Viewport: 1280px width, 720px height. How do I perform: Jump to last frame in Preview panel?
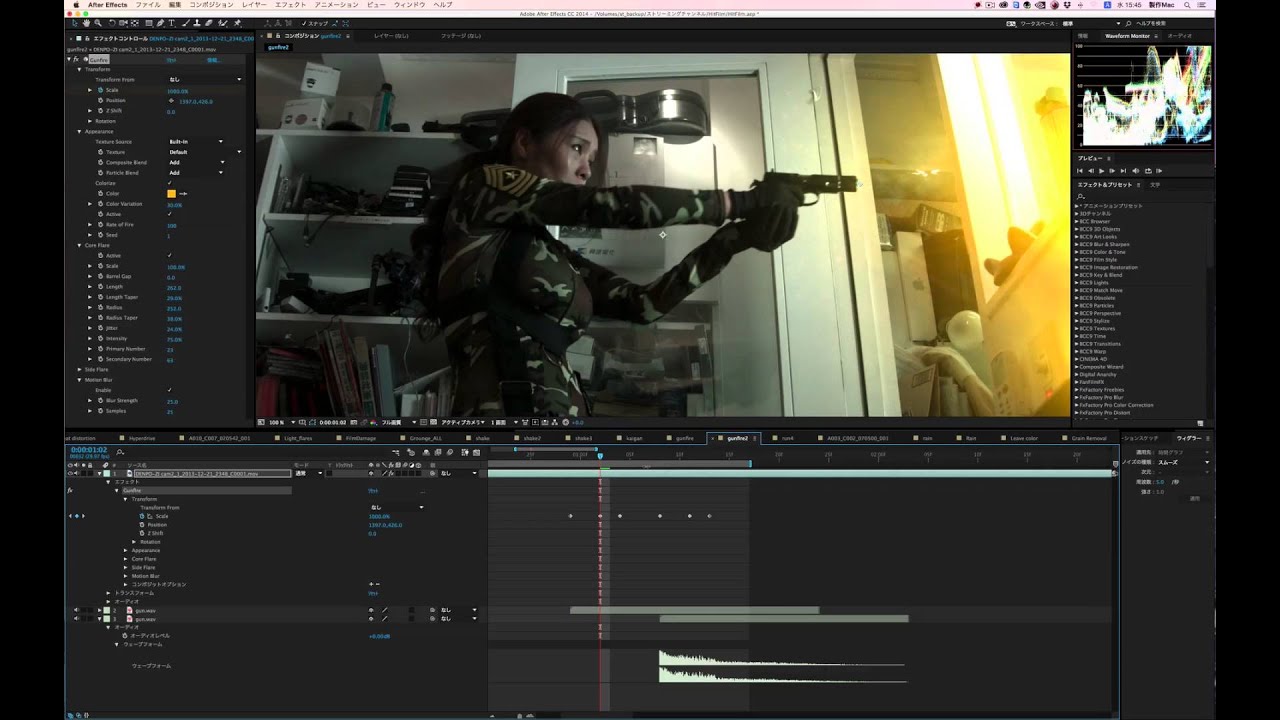(x=1124, y=171)
